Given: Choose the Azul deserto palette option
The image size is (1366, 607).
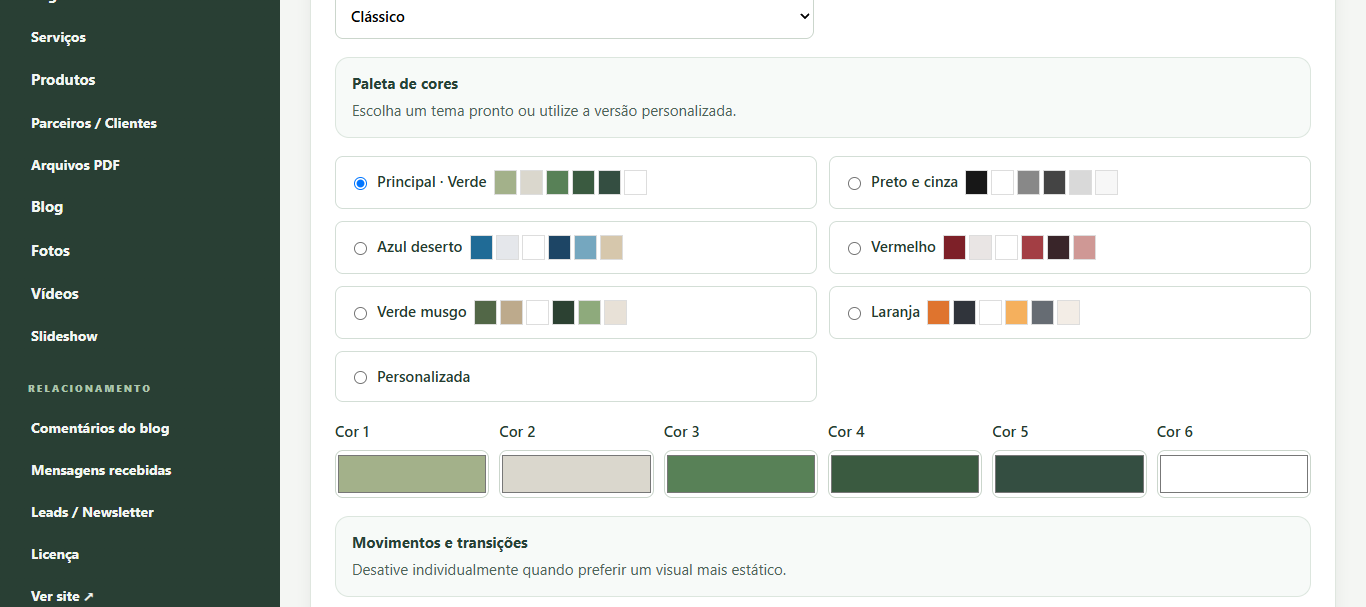Looking at the screenshot, I should (360, 248).
